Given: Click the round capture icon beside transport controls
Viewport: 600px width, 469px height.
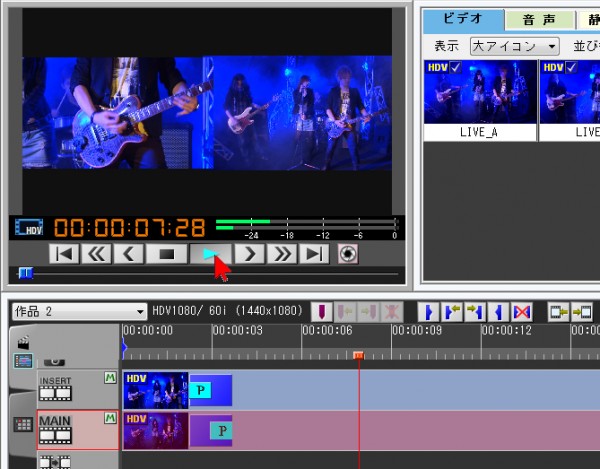Looking at the screenshot, I should tap(348, 254).
